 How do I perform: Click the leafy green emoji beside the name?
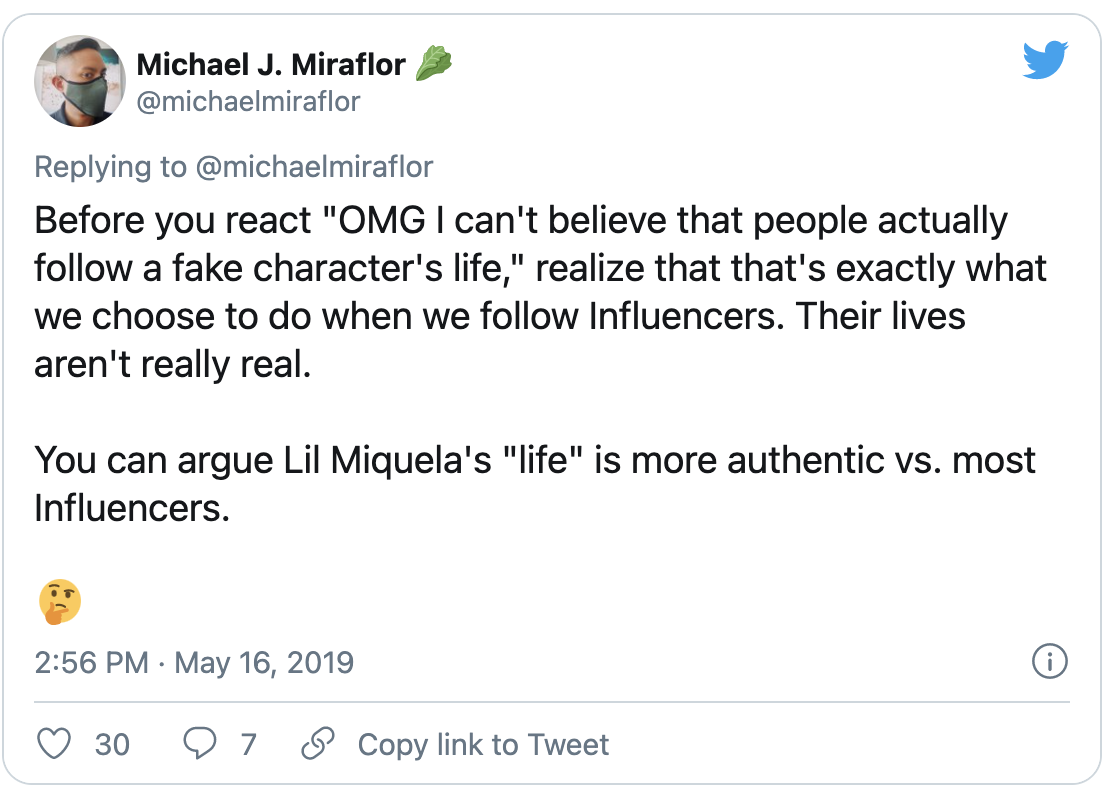432,65
